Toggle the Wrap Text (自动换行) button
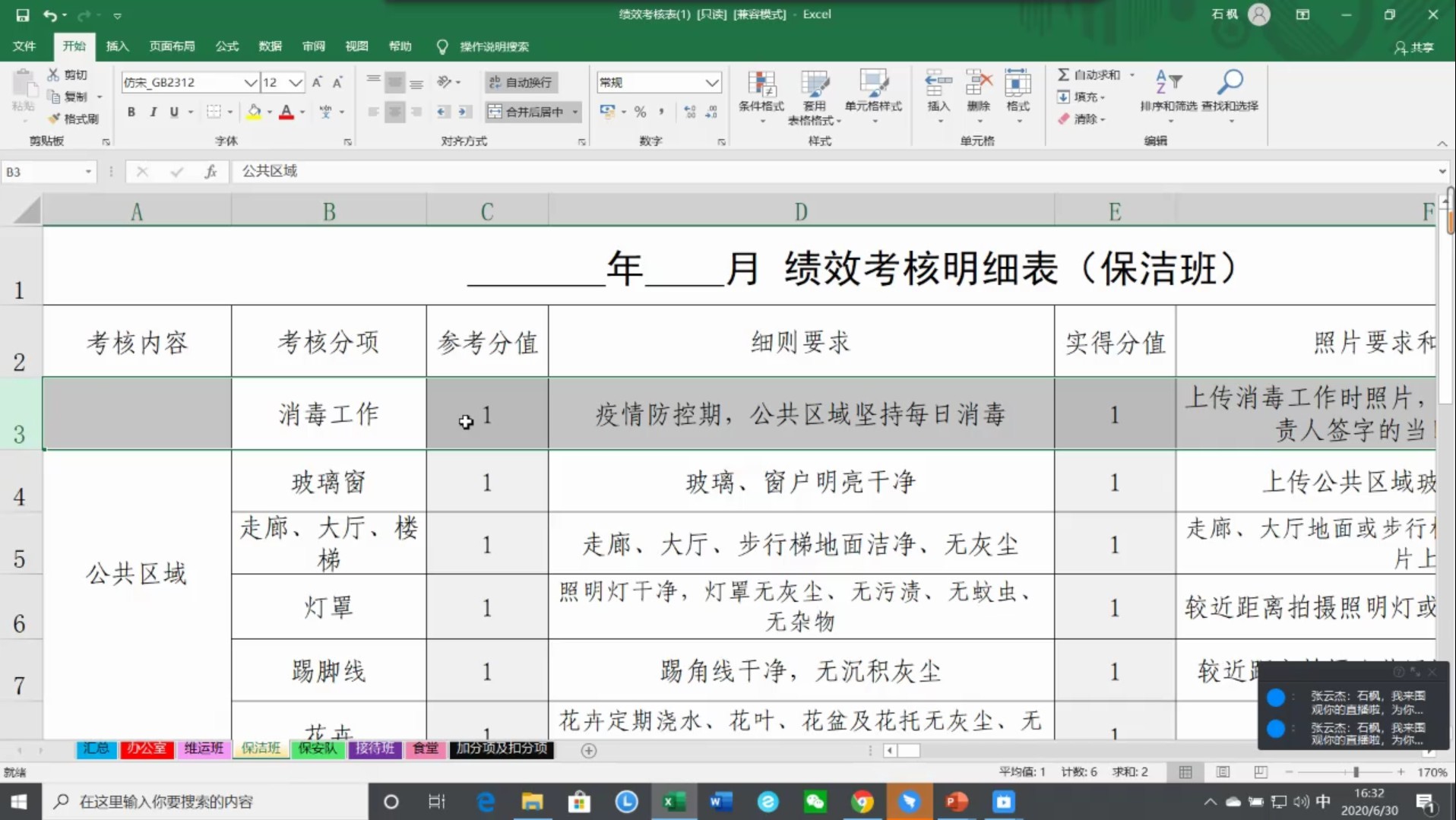Viewport: 1456px width, 820px height. (521, 82)
